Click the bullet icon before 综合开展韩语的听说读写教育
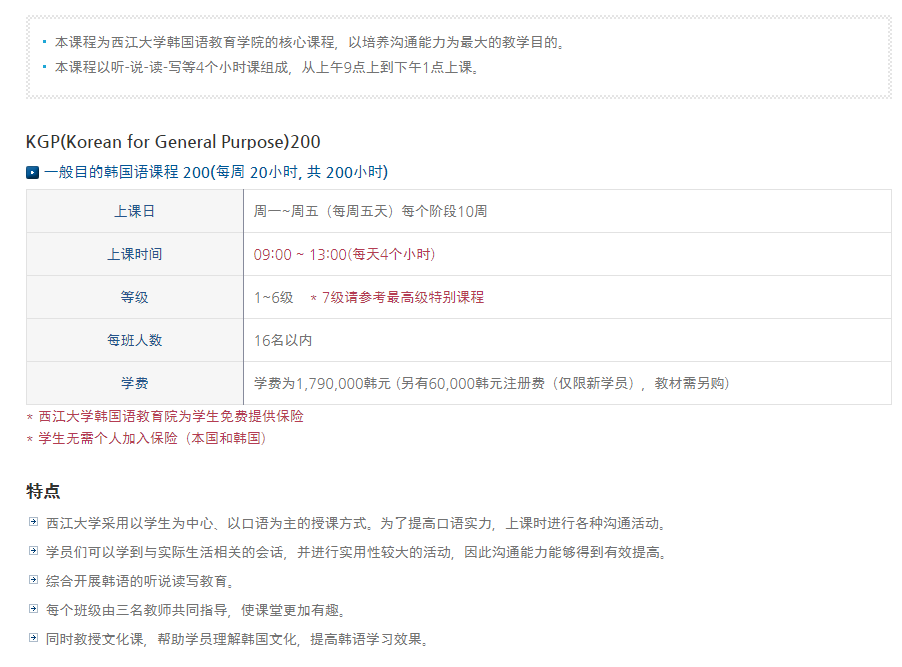The width and height of the screenshot is (902, 667). (35, 580)
